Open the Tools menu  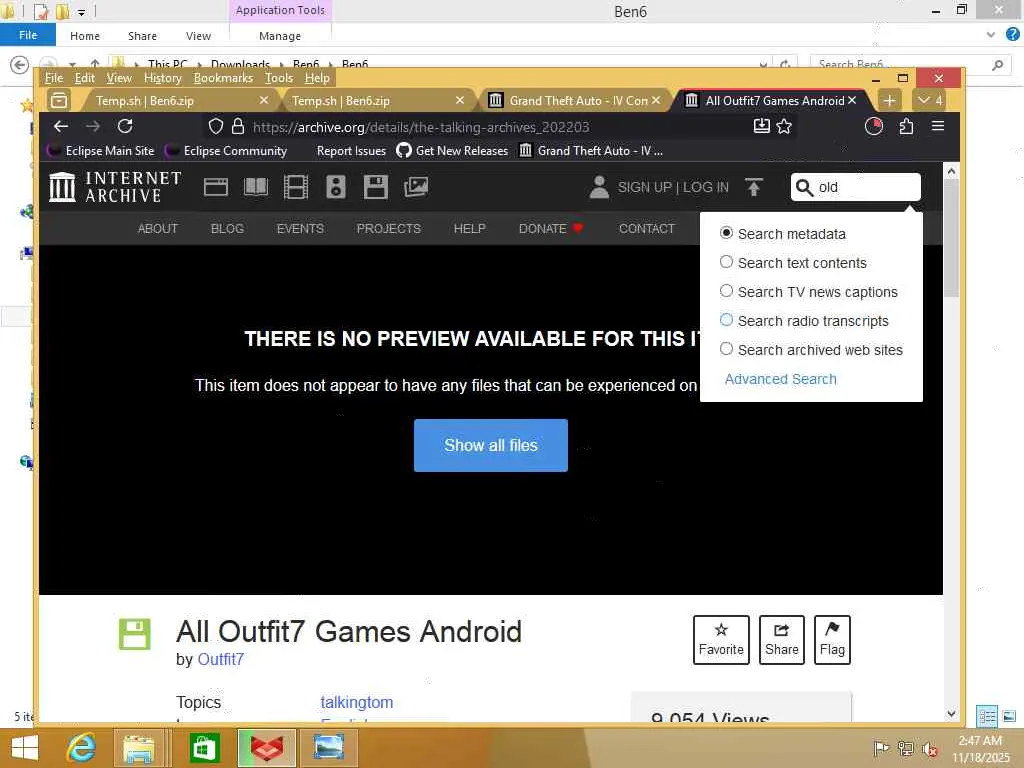pyautogui.click(x=279, y=78)
